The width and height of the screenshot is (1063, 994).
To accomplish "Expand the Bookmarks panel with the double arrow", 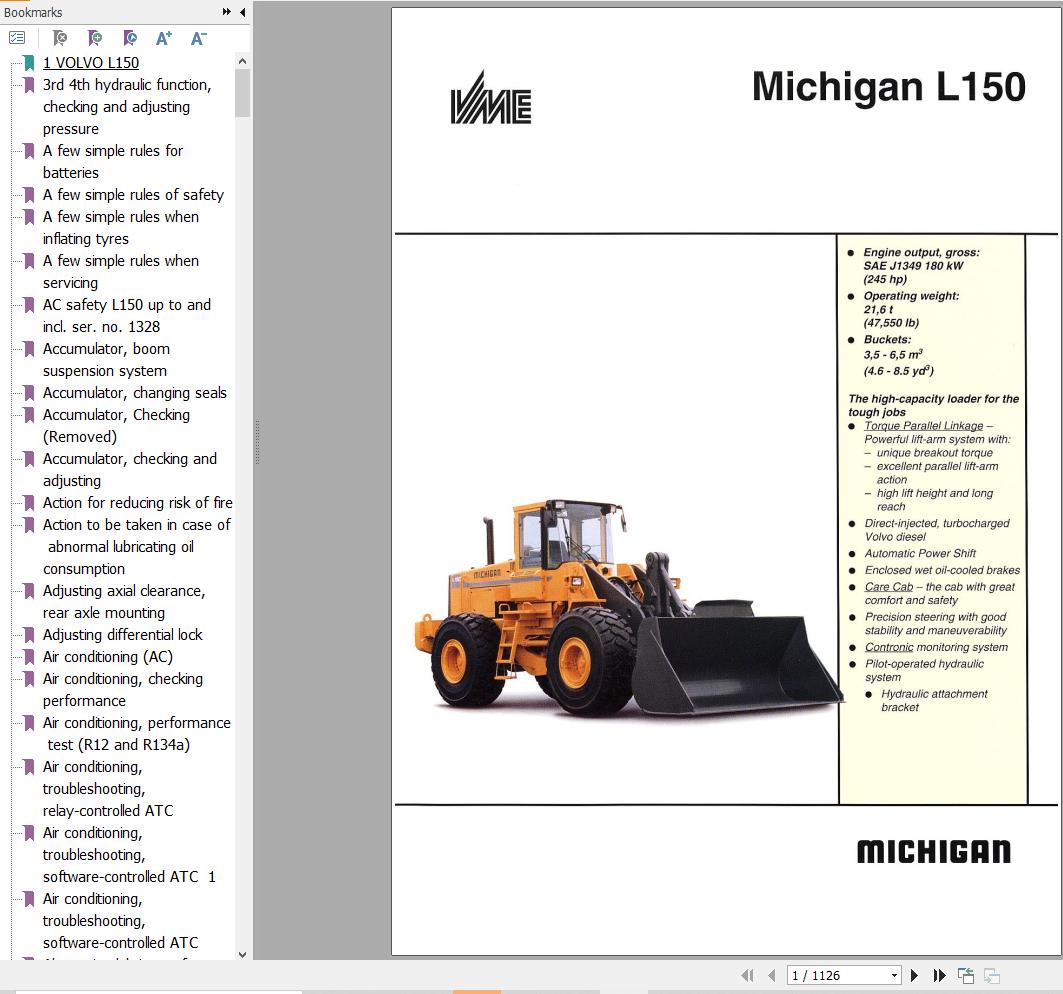I will tap(226, 12).
